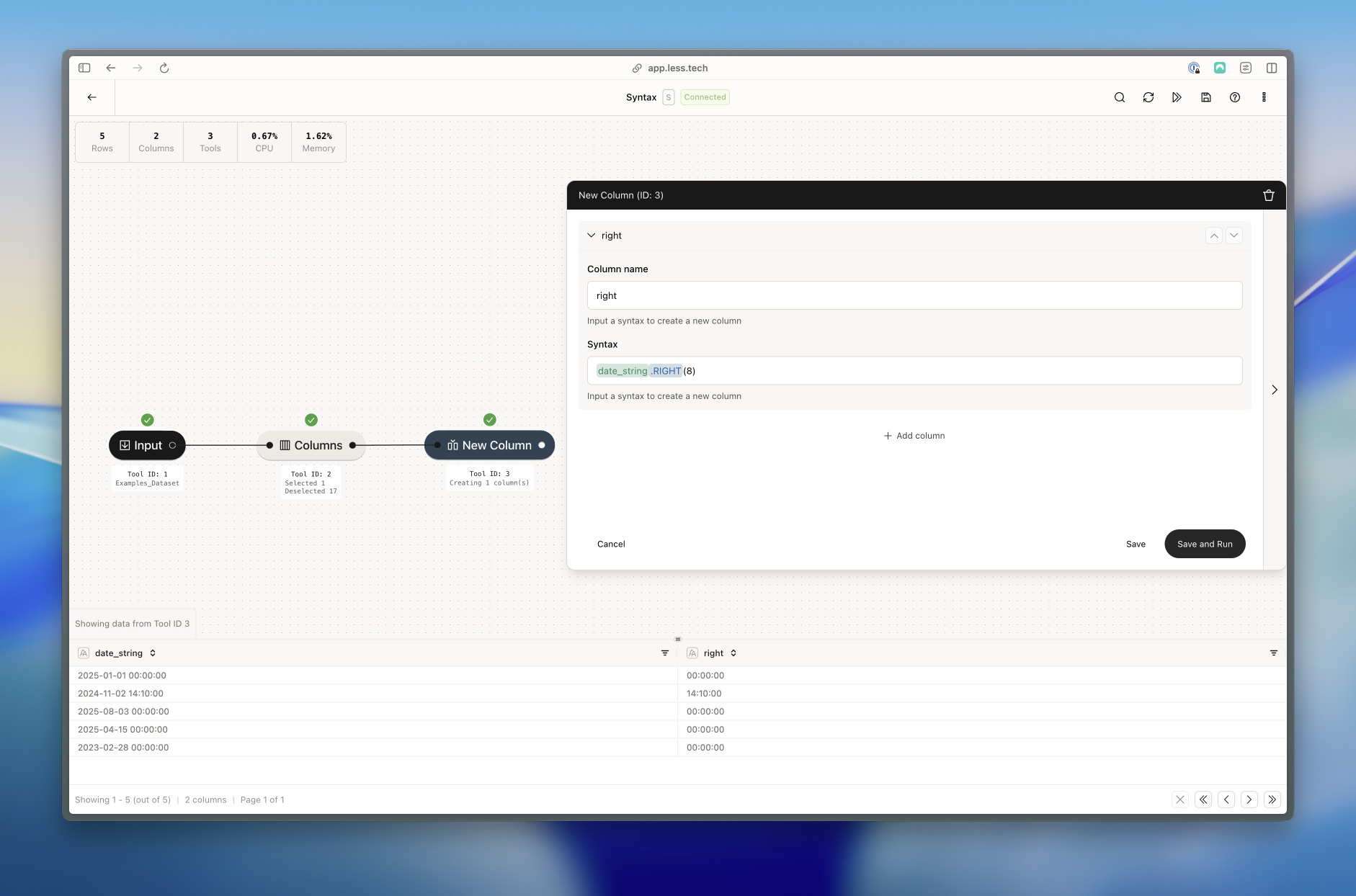The height and width of the screenshot is (896, 1356).
Task: Click the output connector of New Column node
Action: point(542,445)
